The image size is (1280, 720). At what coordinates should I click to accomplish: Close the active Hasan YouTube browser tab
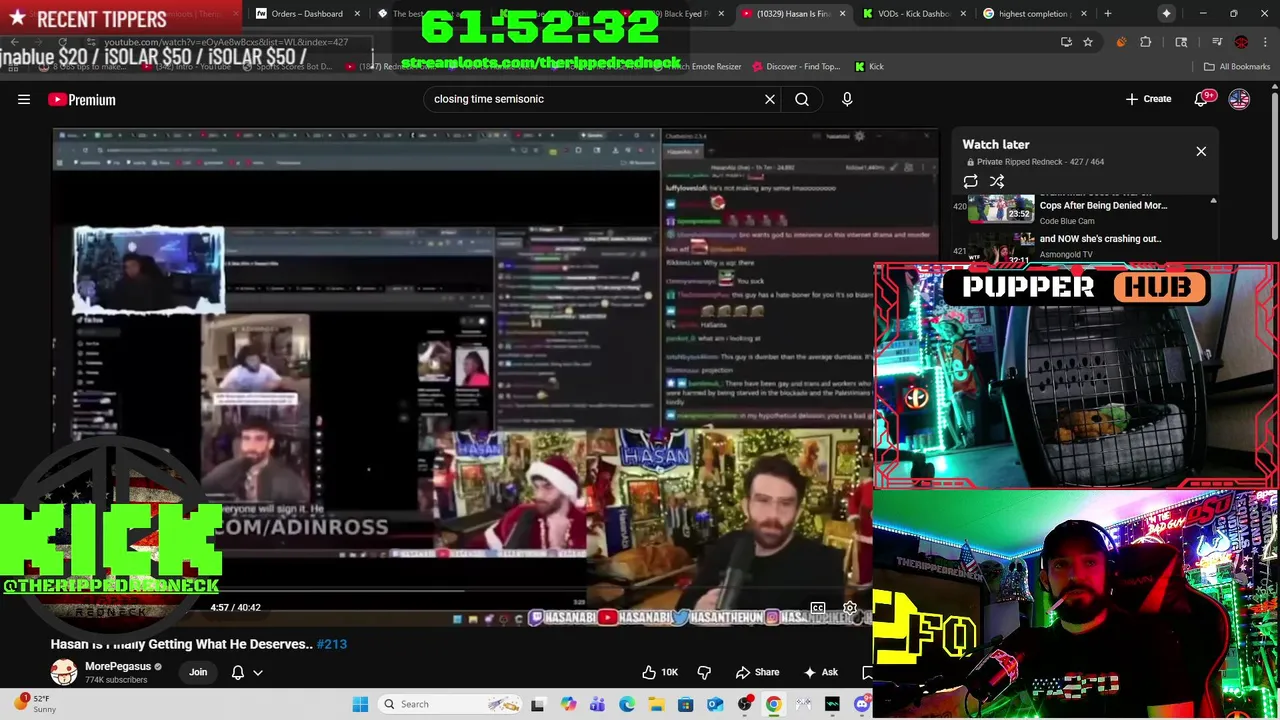point(842,13)
